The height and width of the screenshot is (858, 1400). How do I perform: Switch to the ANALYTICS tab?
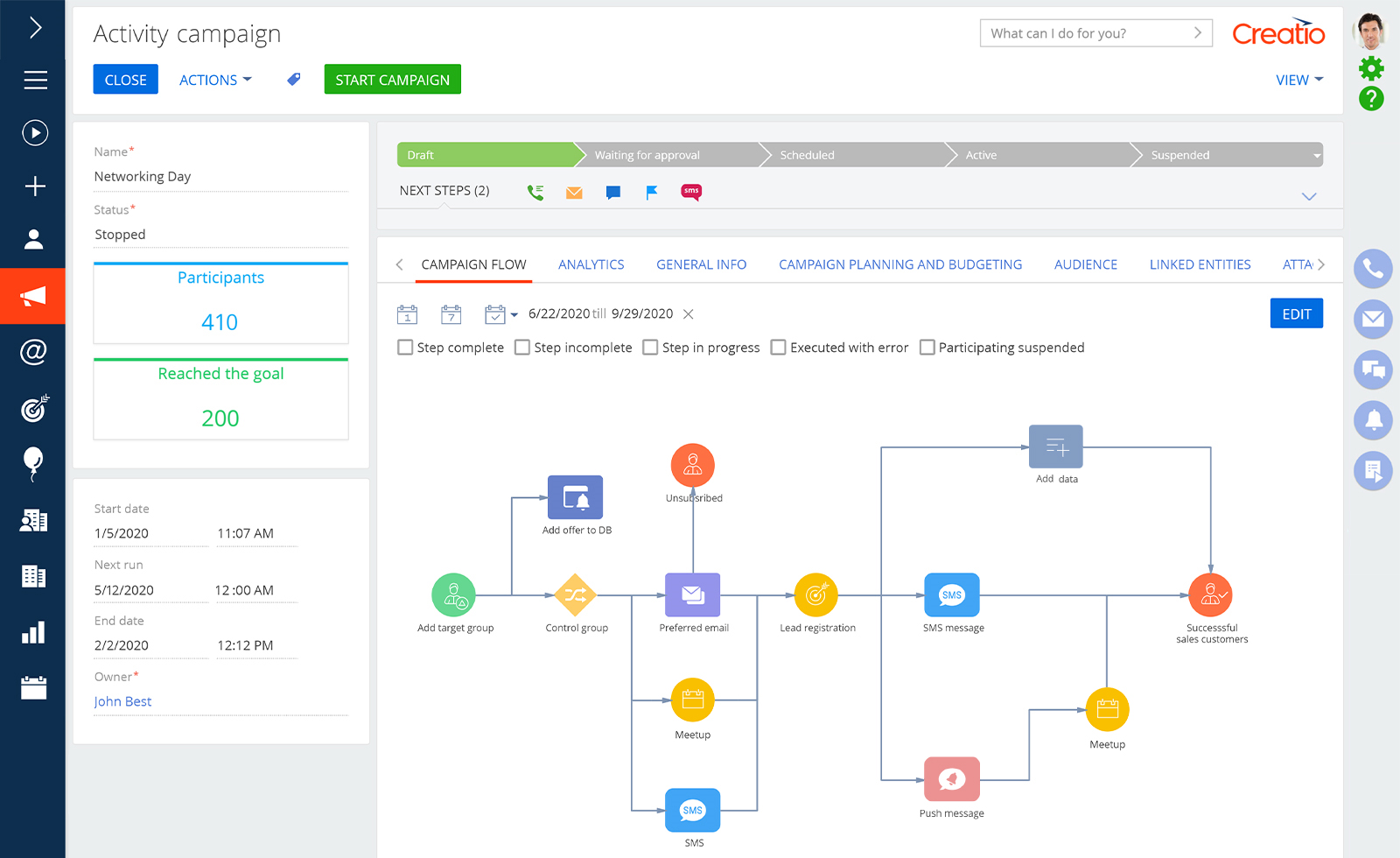pos(591,264)
